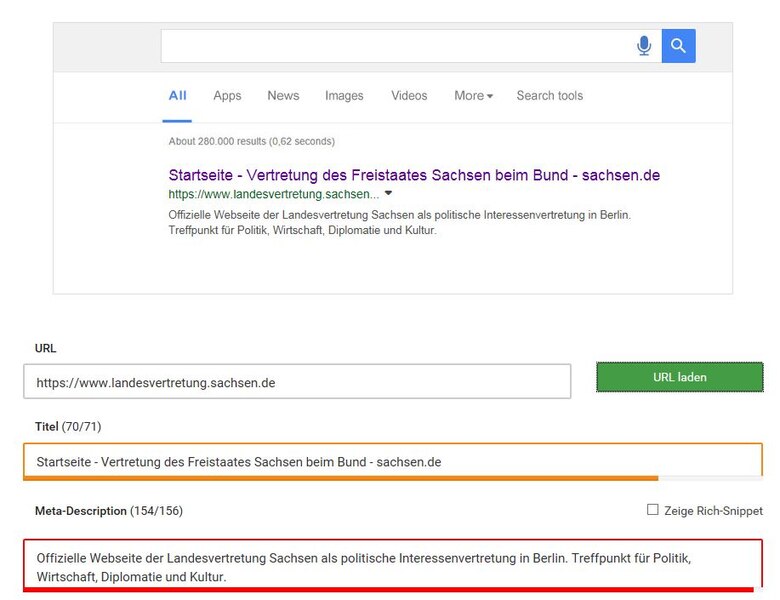This screenshot has width=780, height=600.
Task: Open the Startseite Vertretung des Freistaates Sachsen result
Action: (414, 175)
